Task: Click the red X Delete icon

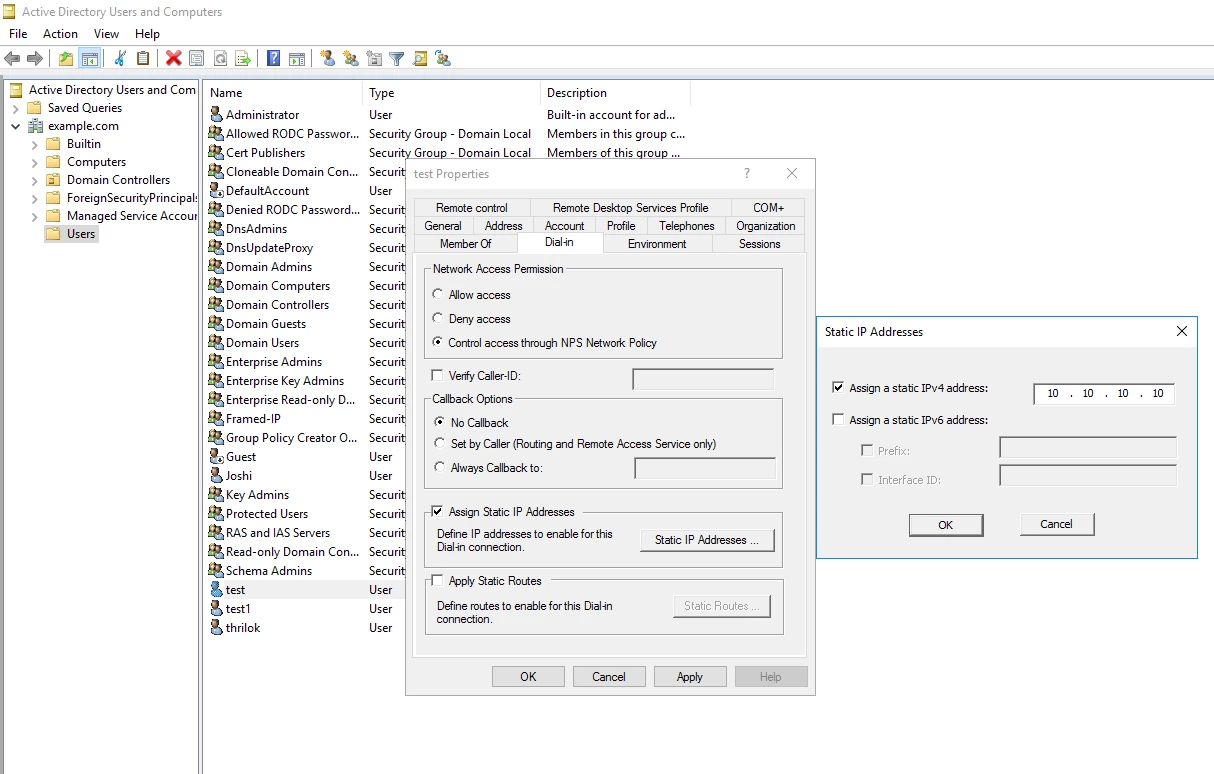Action: click(174, 59)
